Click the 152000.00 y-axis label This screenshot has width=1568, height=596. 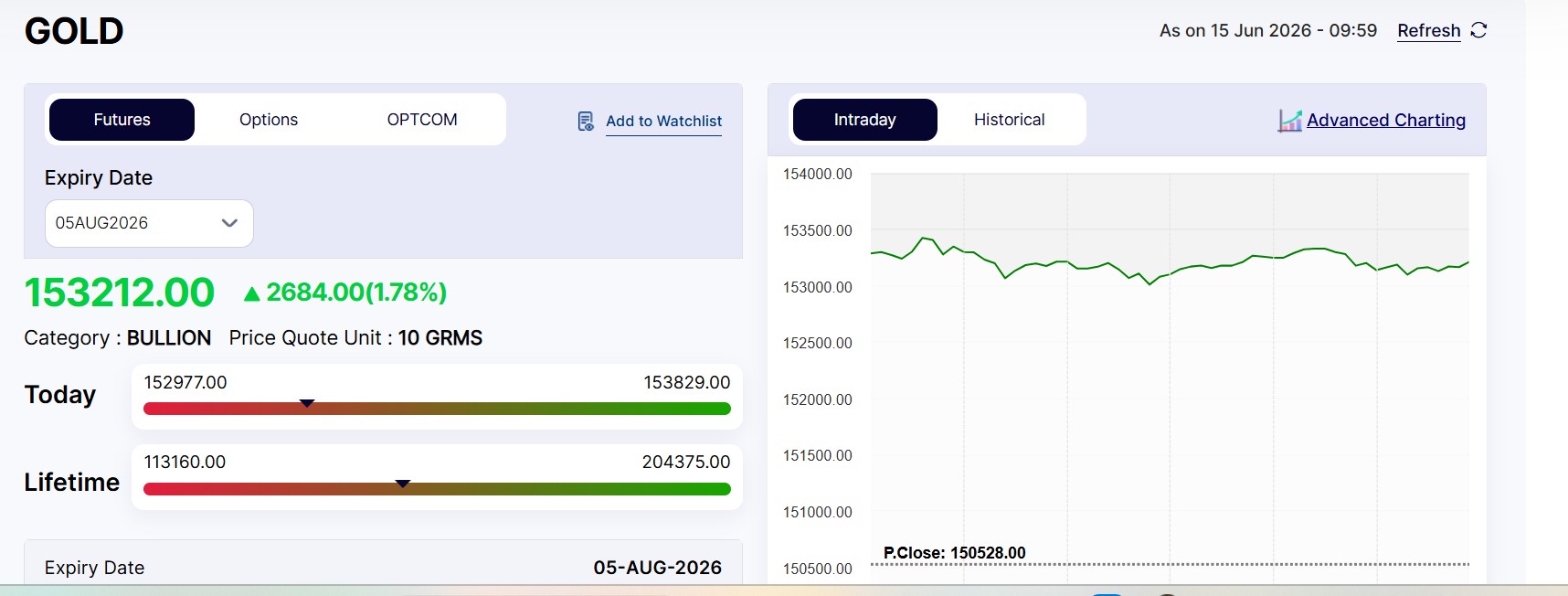818,399
